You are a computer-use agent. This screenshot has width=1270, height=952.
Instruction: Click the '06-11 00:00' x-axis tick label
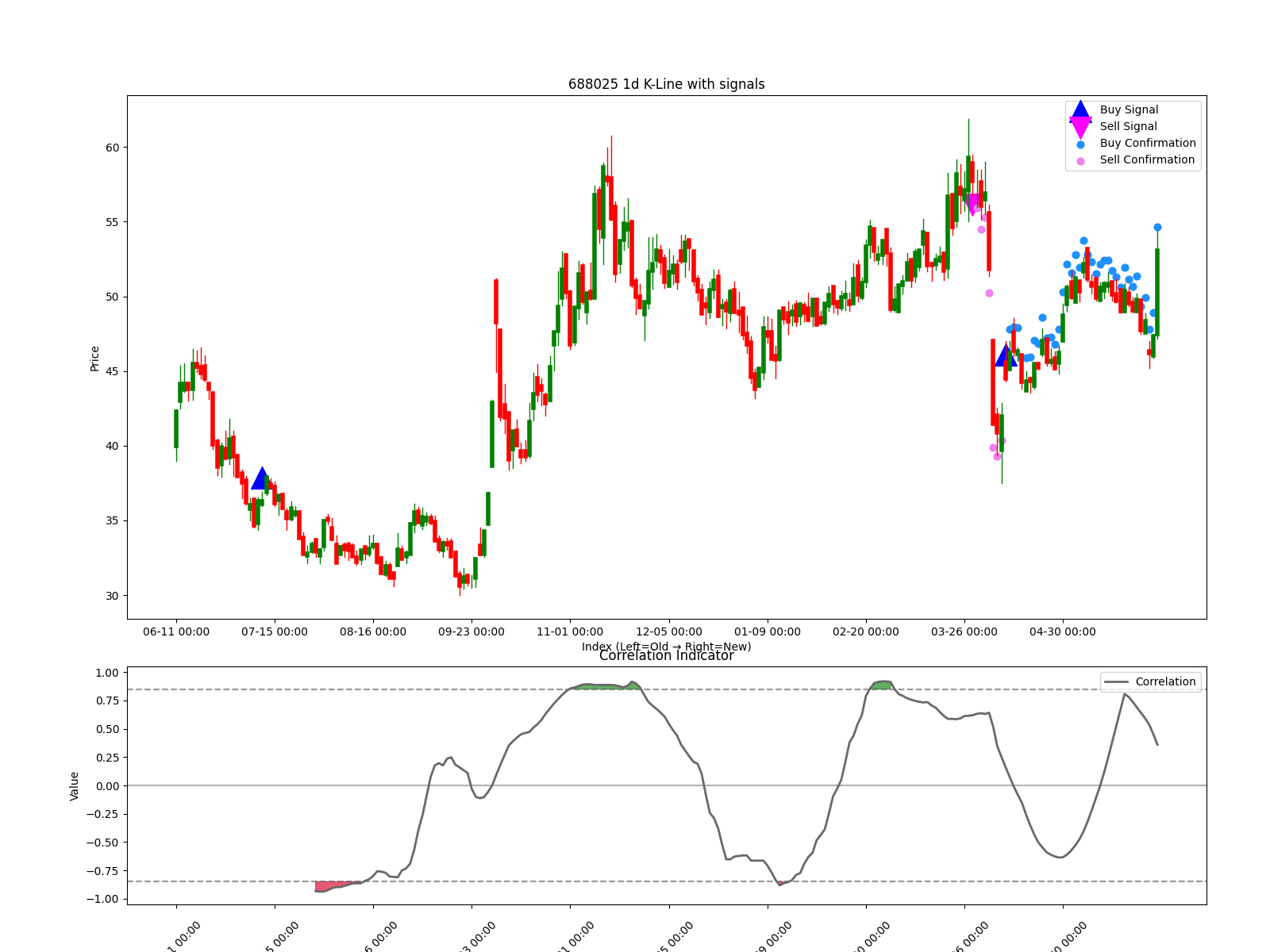tap(176, 631)
